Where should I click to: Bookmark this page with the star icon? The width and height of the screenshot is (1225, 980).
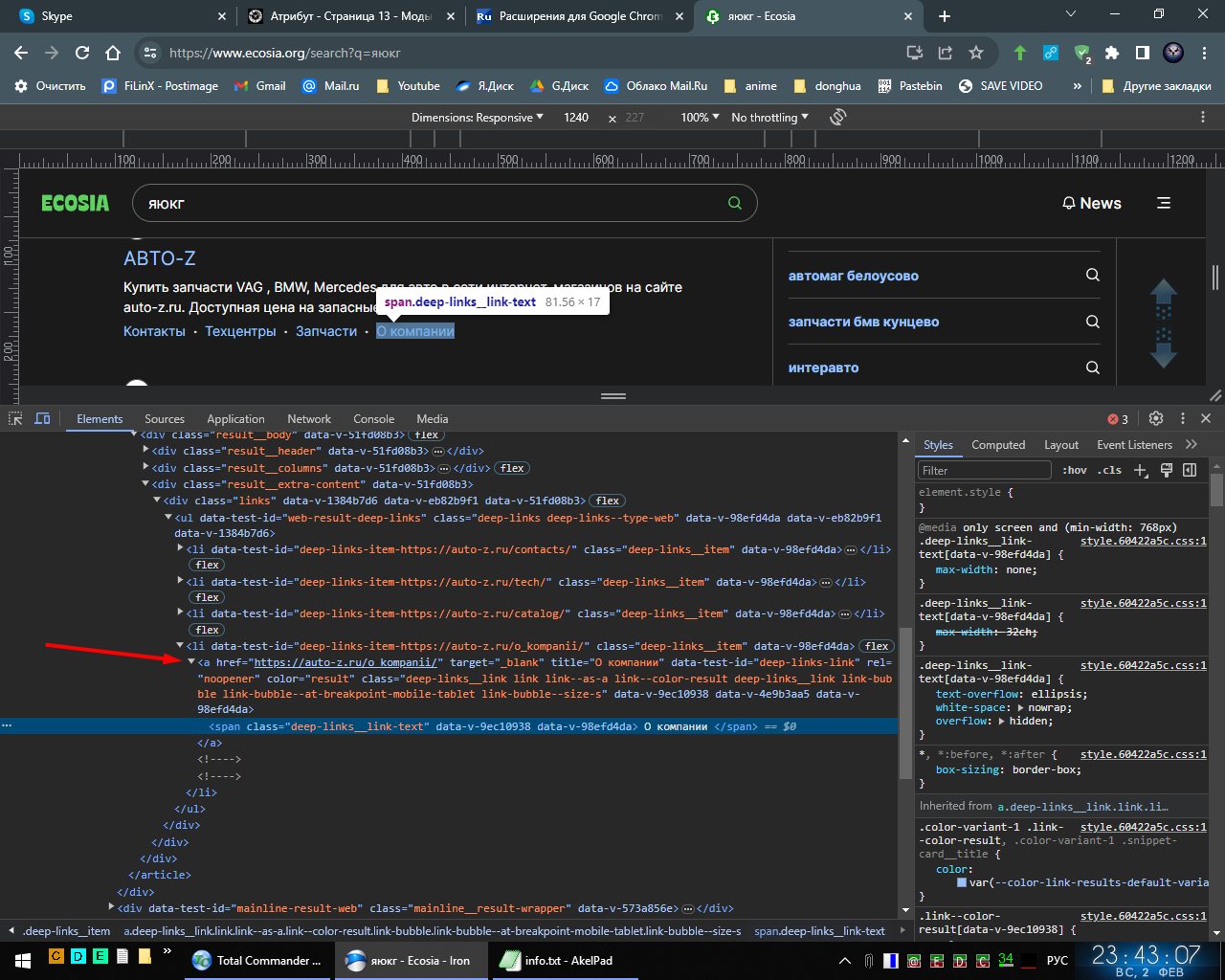(x=976, y=53)
